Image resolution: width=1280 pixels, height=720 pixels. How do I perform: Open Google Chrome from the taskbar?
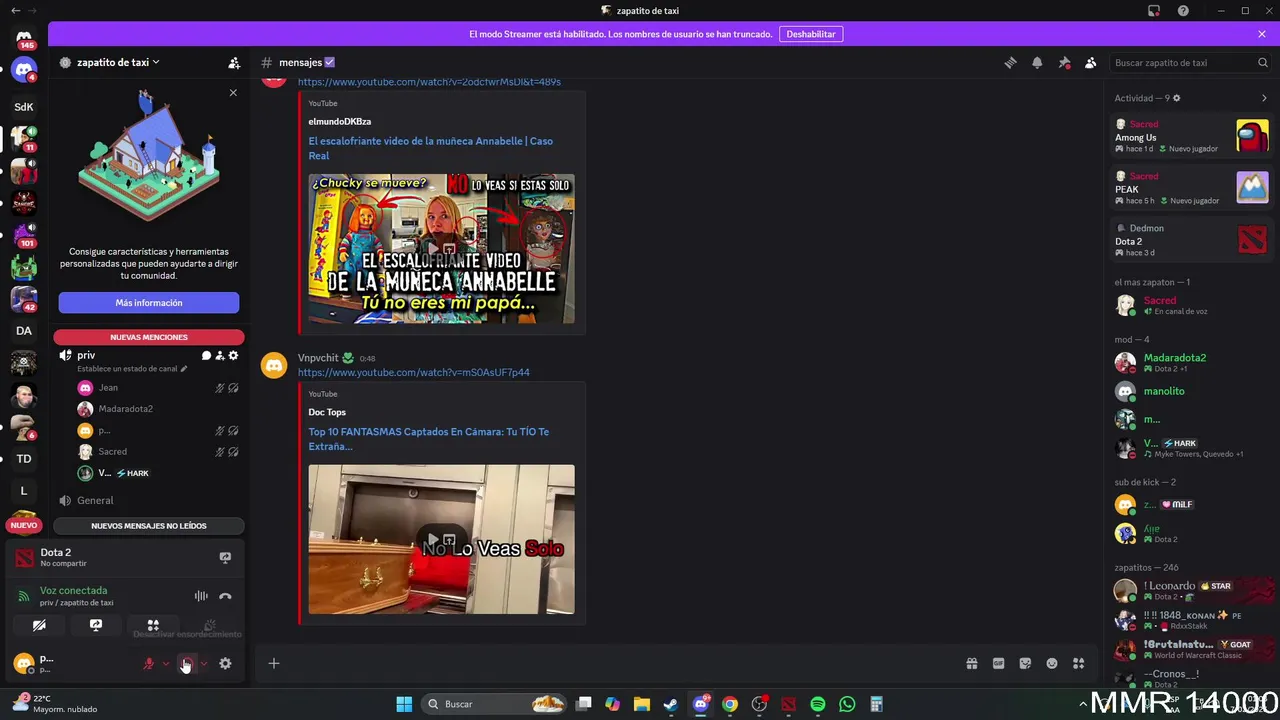click(x=730, y=704)
